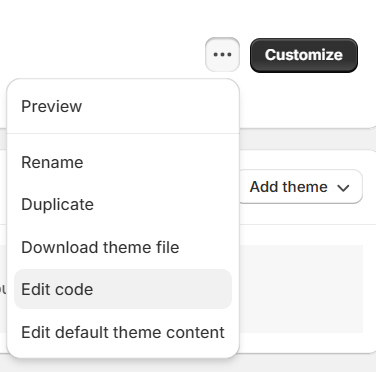Click Download theme file
Viewport: 376px width, 372px height.
coord(123,247)
